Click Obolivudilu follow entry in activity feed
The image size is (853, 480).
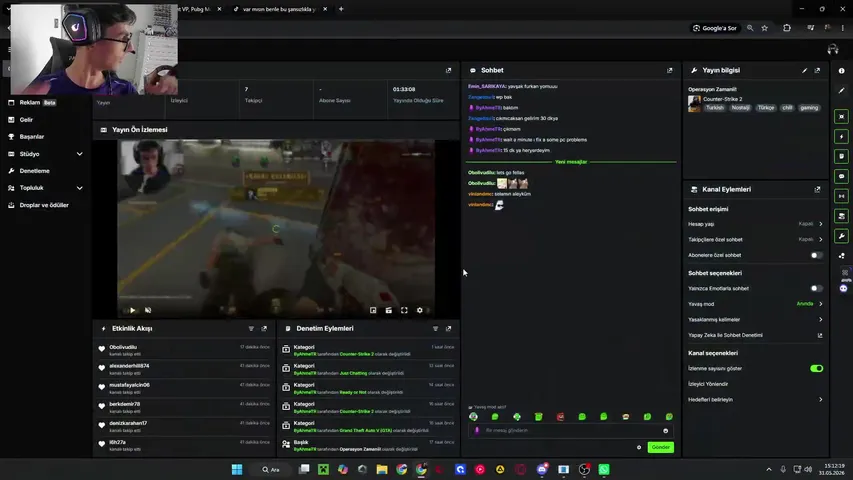[184, 350]
